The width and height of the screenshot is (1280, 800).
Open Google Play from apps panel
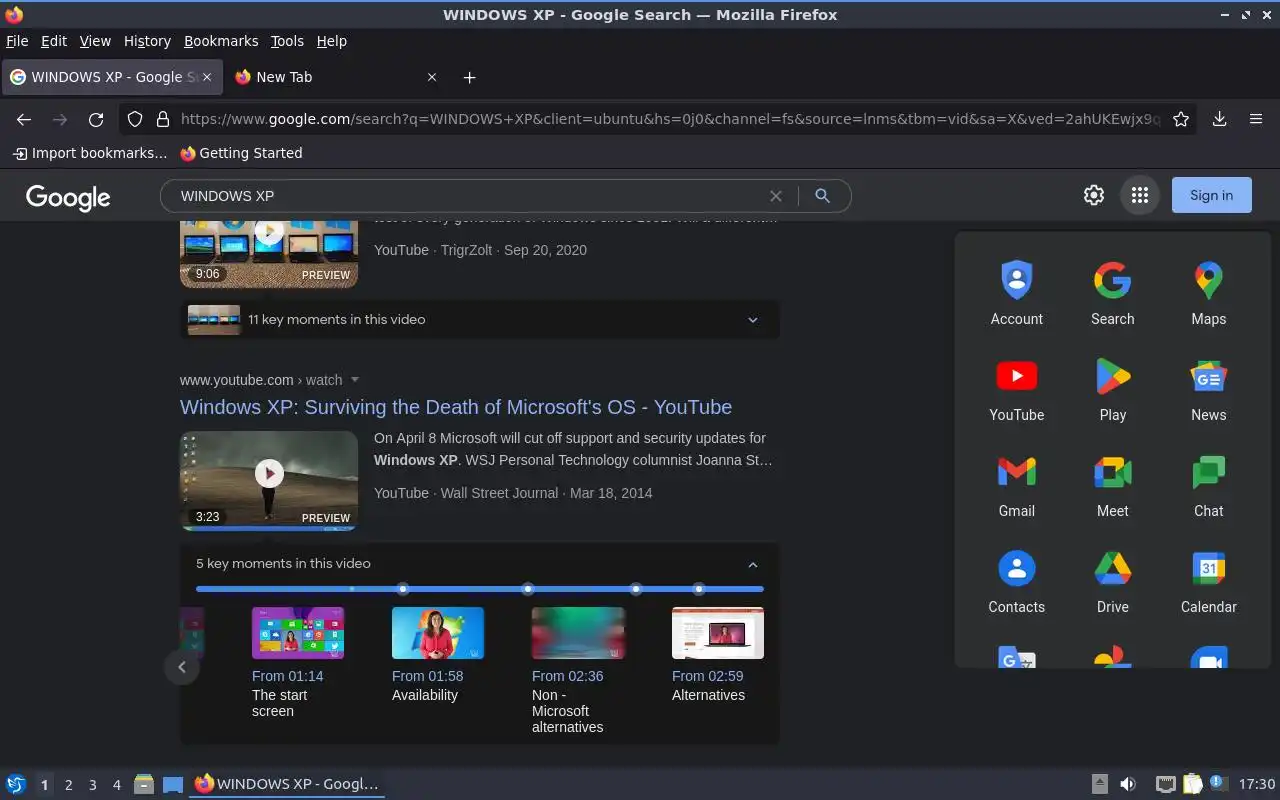[1112, 389]
